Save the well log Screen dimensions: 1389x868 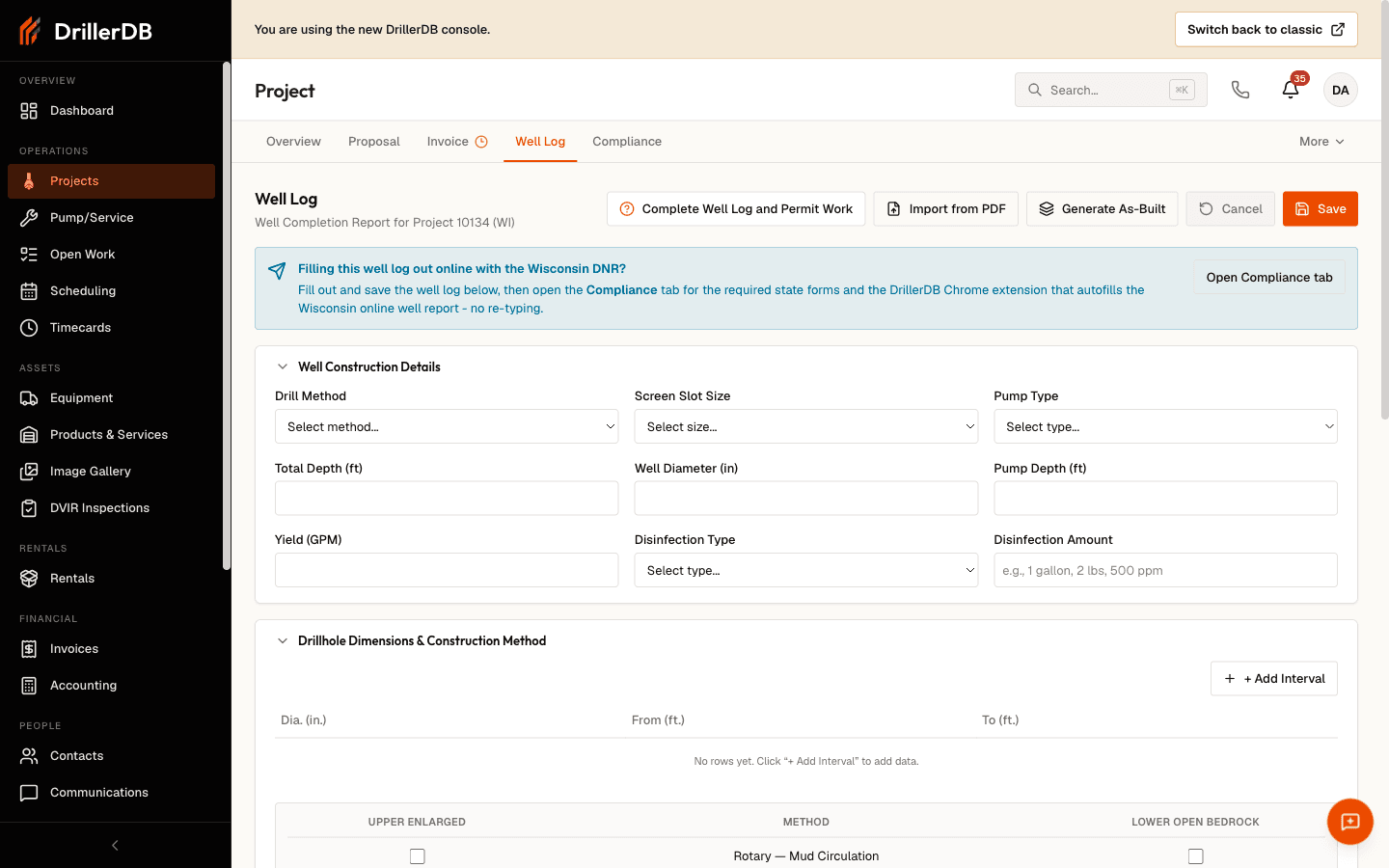point(1321,209)
